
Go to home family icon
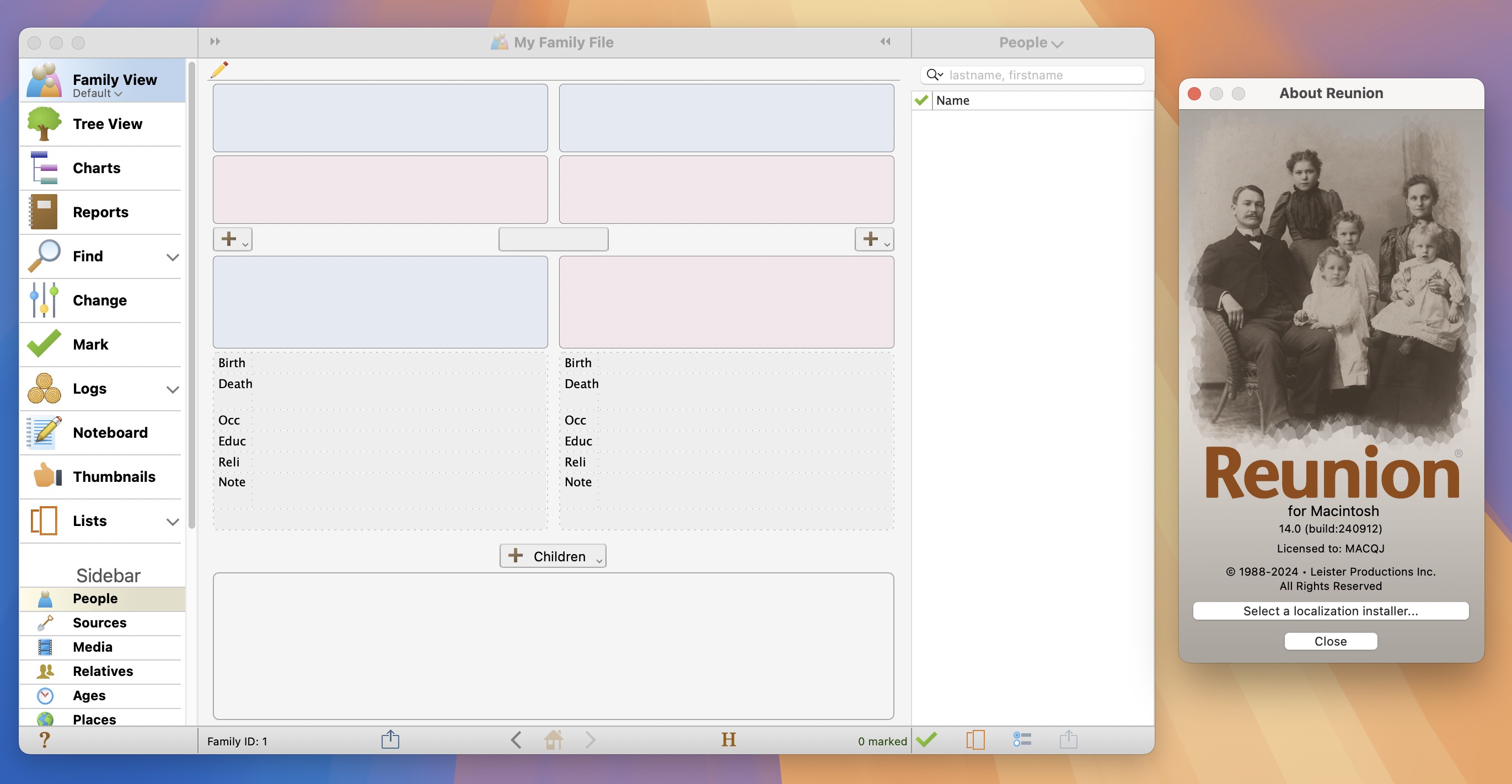click(x=553, y=740)
